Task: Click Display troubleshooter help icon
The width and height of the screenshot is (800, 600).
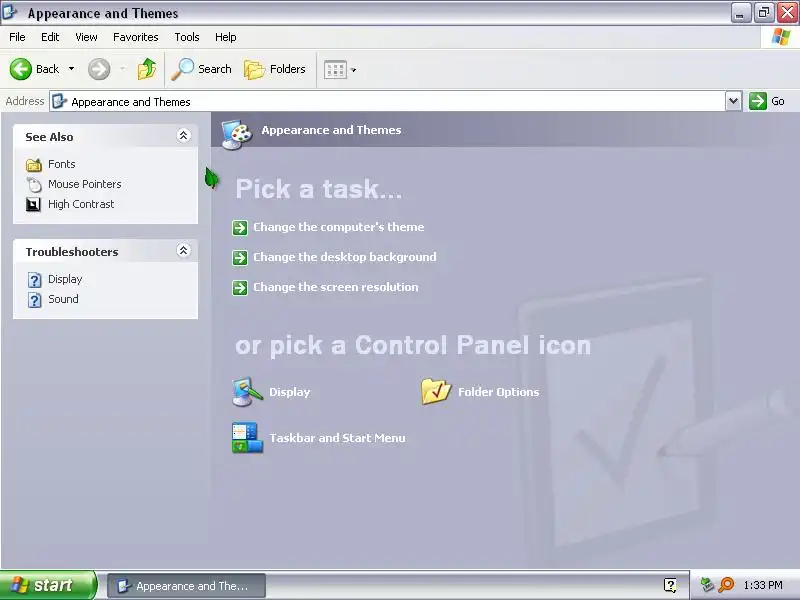Action: click(34, 280)
